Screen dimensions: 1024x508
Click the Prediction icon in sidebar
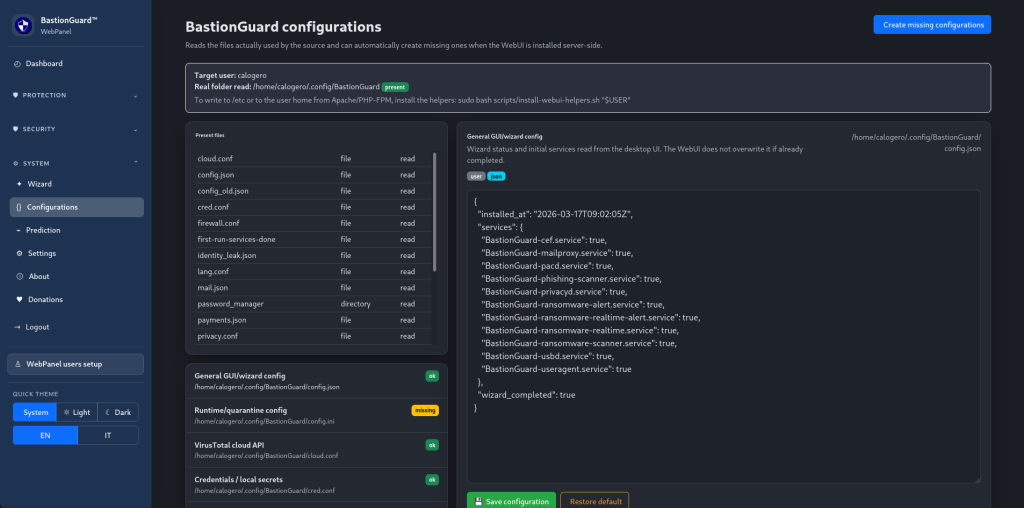[19, 230]
